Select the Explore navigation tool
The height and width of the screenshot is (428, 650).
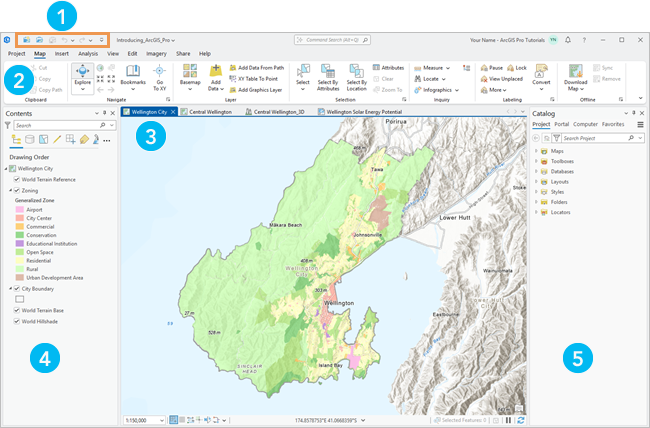[x=81, y=76]
